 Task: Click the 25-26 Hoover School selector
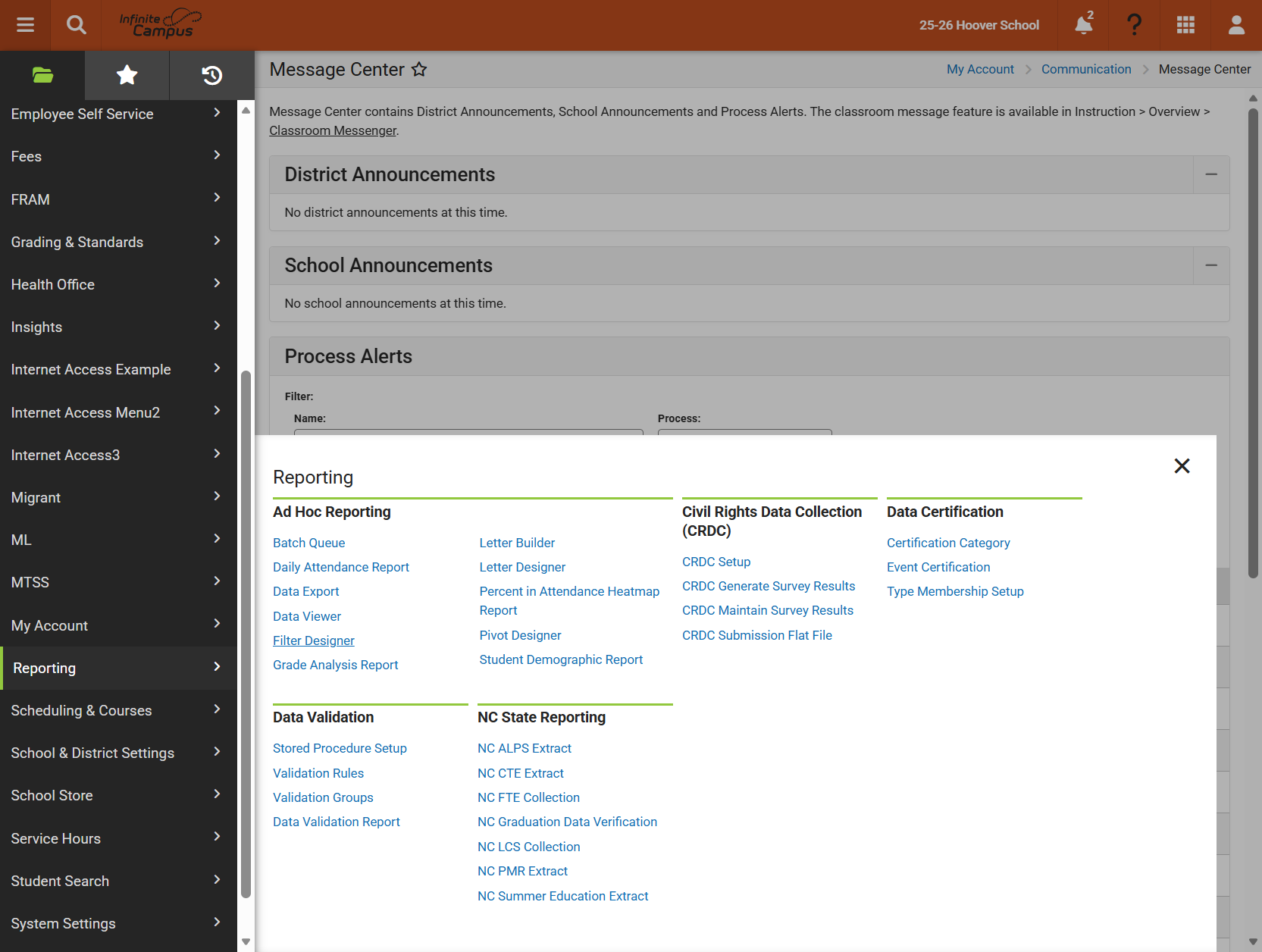[x=979, y=25]
